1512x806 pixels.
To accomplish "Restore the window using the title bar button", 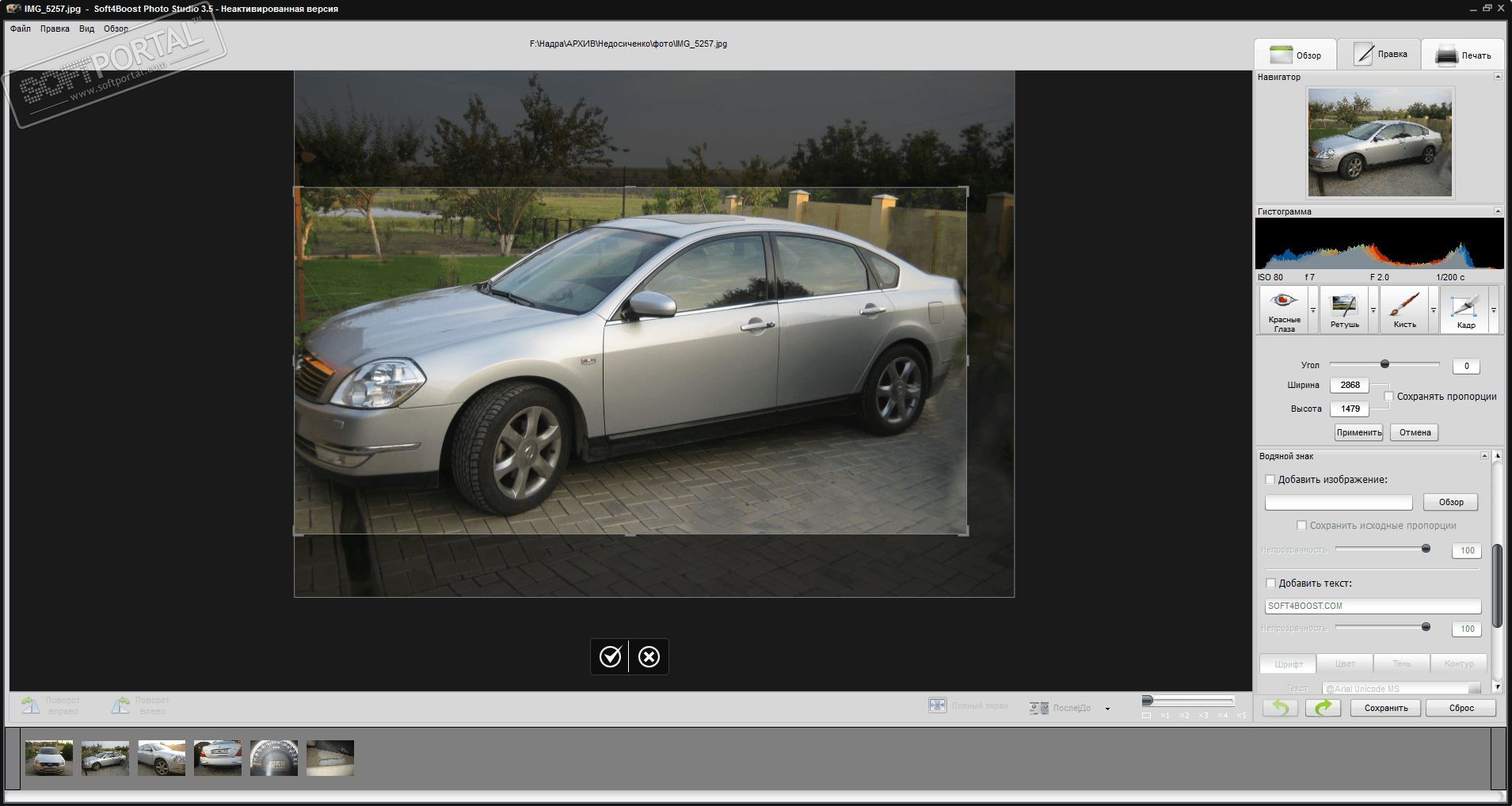I will click(x=1487, y=8).
